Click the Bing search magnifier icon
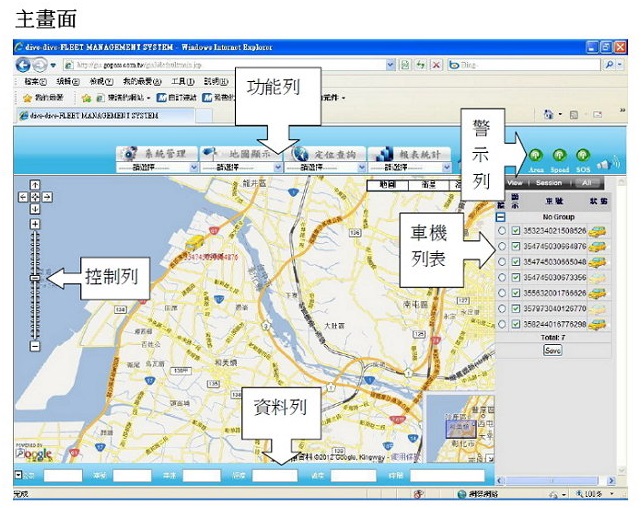The width and height of the screenshot is (641, 508). click(x=609, y=65)
